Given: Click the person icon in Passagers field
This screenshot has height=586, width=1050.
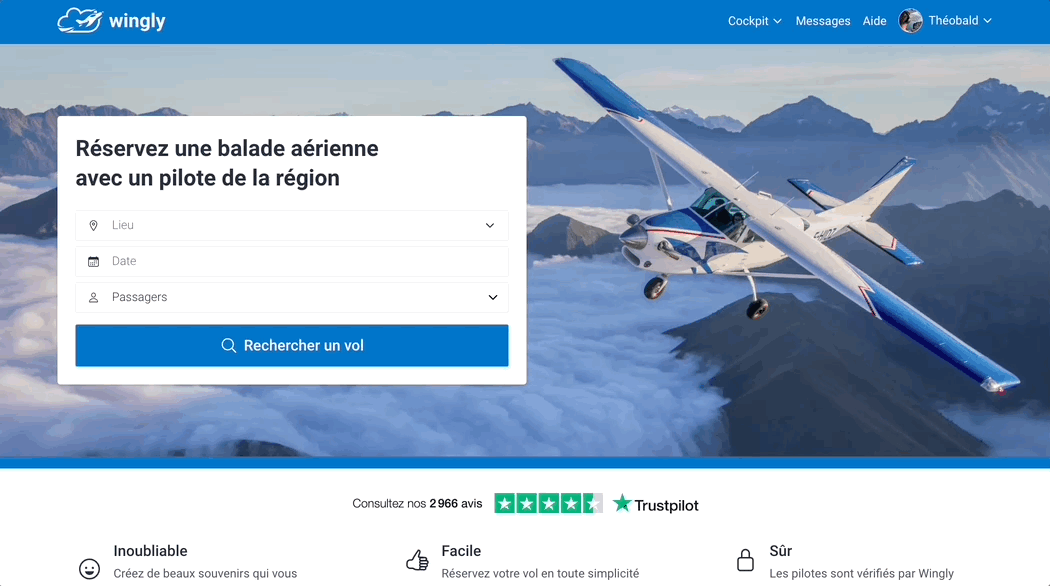Looking at the screenshot, I should pos(94,297).
